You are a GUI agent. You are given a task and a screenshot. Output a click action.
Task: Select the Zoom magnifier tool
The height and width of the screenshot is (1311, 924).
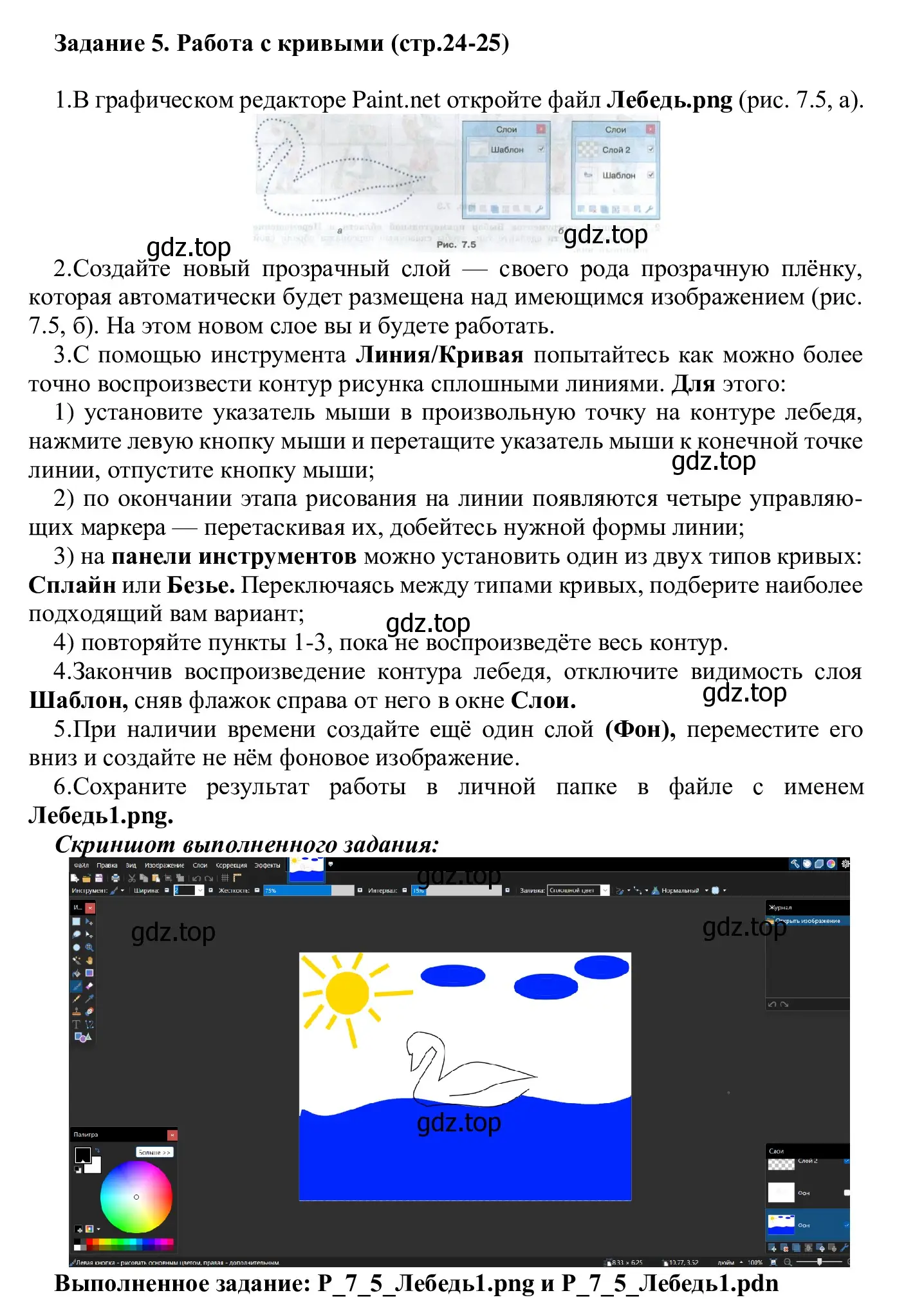pyautogui.click(x=89, y=947)
